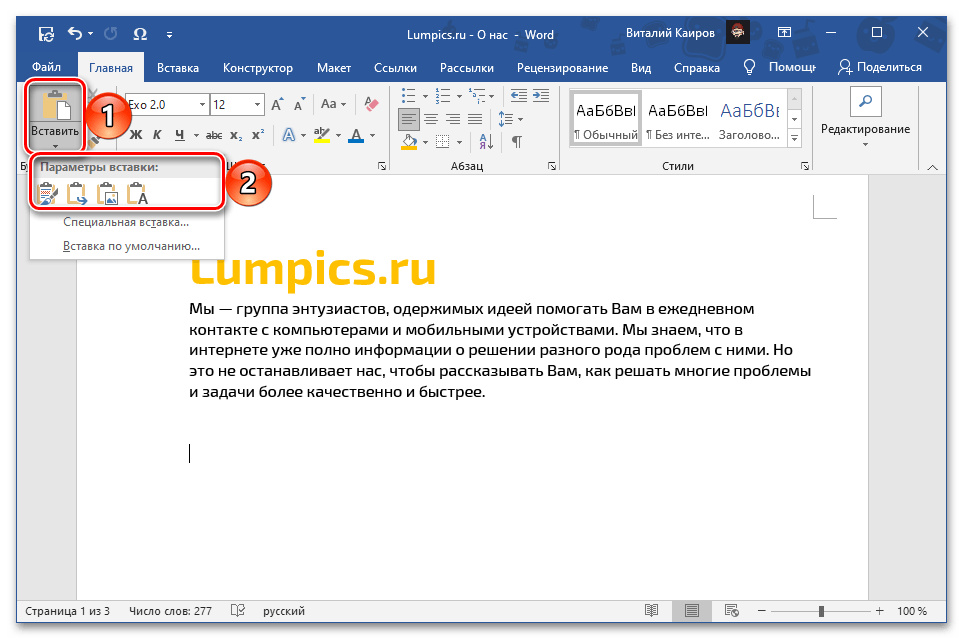Click Специальная вставка menu entry

tap(126, 222)
